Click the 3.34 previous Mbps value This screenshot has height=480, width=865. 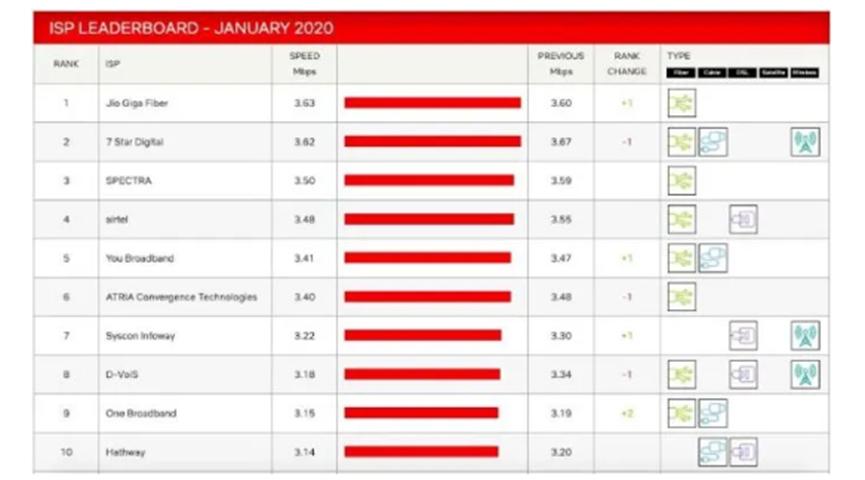pyautogui.click(x=561, y=375)
